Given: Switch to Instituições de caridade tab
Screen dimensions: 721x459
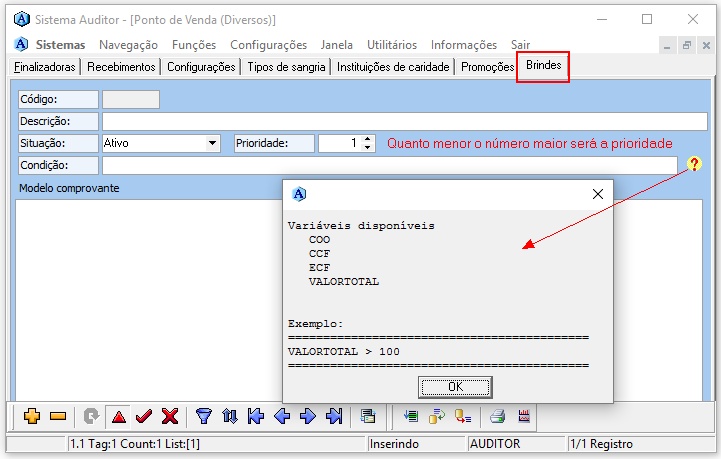Looking at the screenshot, I should point(393,67).
